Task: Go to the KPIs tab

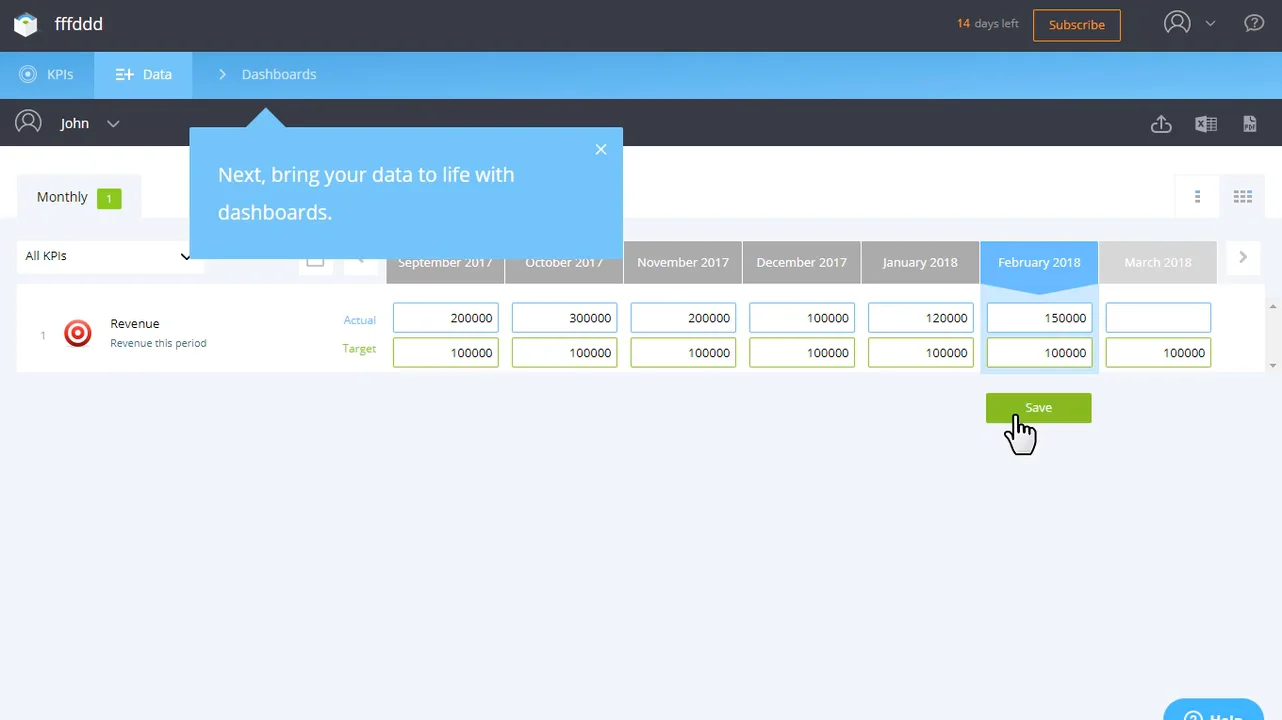Action: (47, 75)
